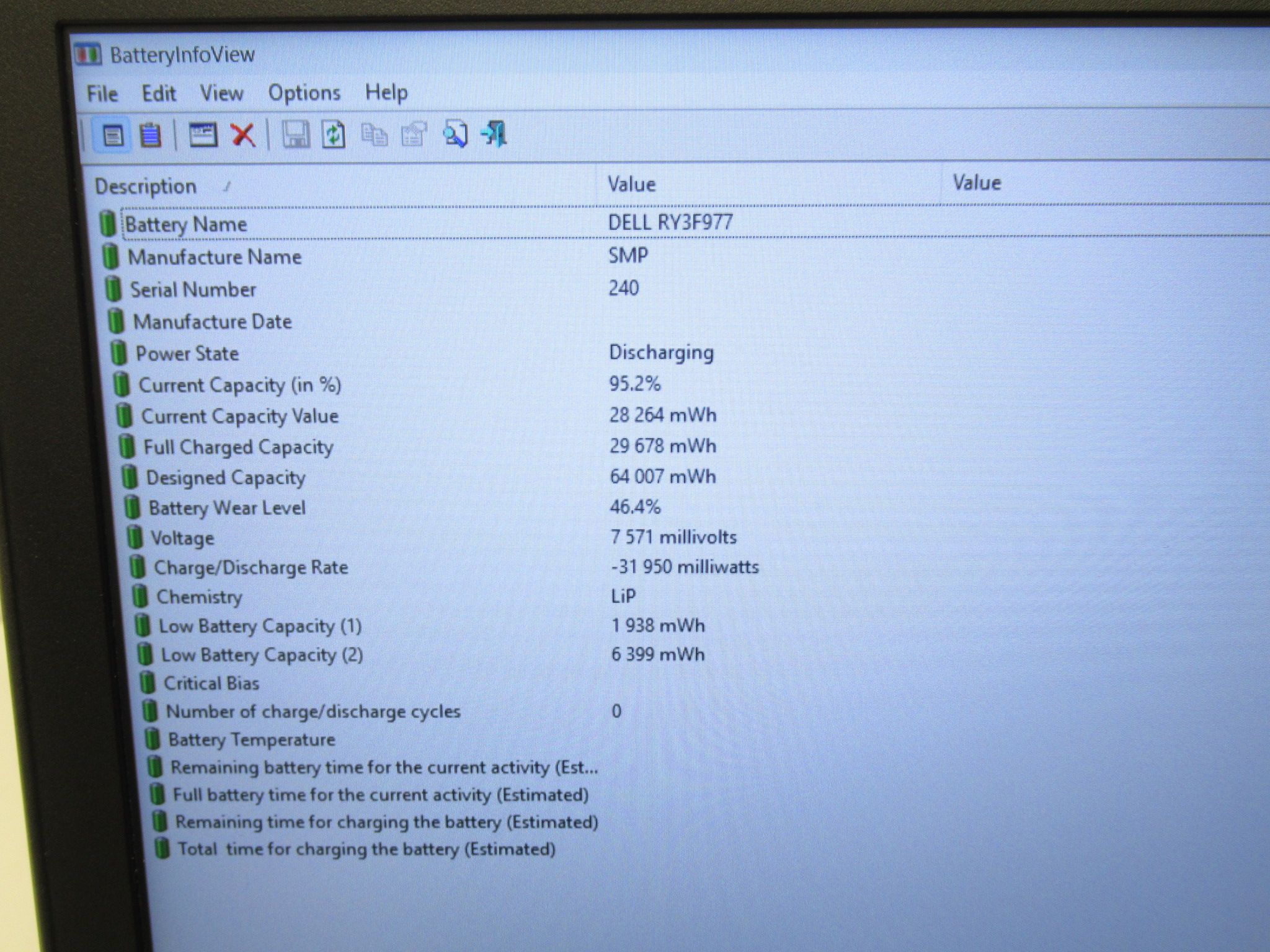Select Full battery time for current activity row
Screen dimensions: 1270x952
tap(381, 795)
